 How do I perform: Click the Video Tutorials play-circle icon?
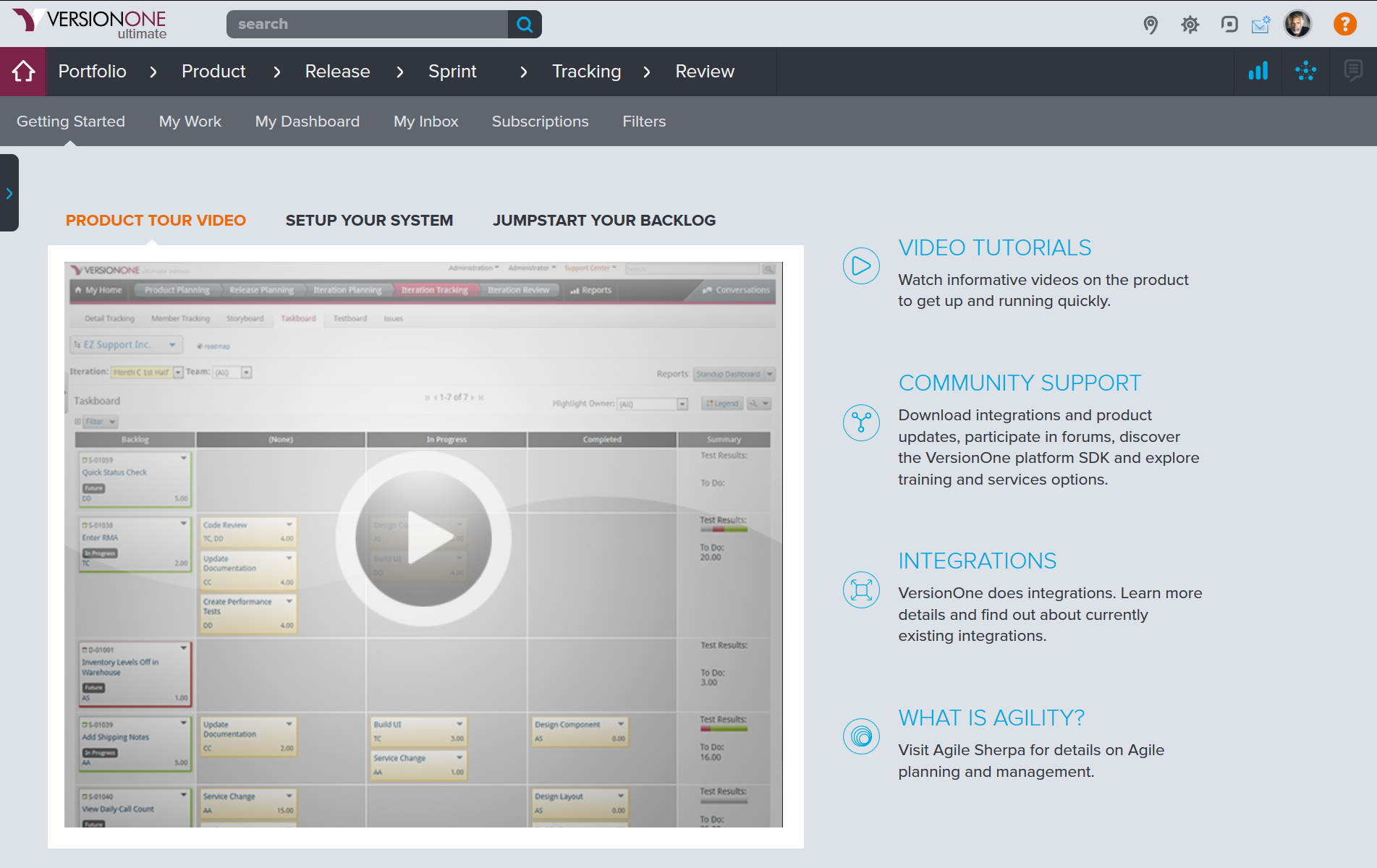(861, 265)
